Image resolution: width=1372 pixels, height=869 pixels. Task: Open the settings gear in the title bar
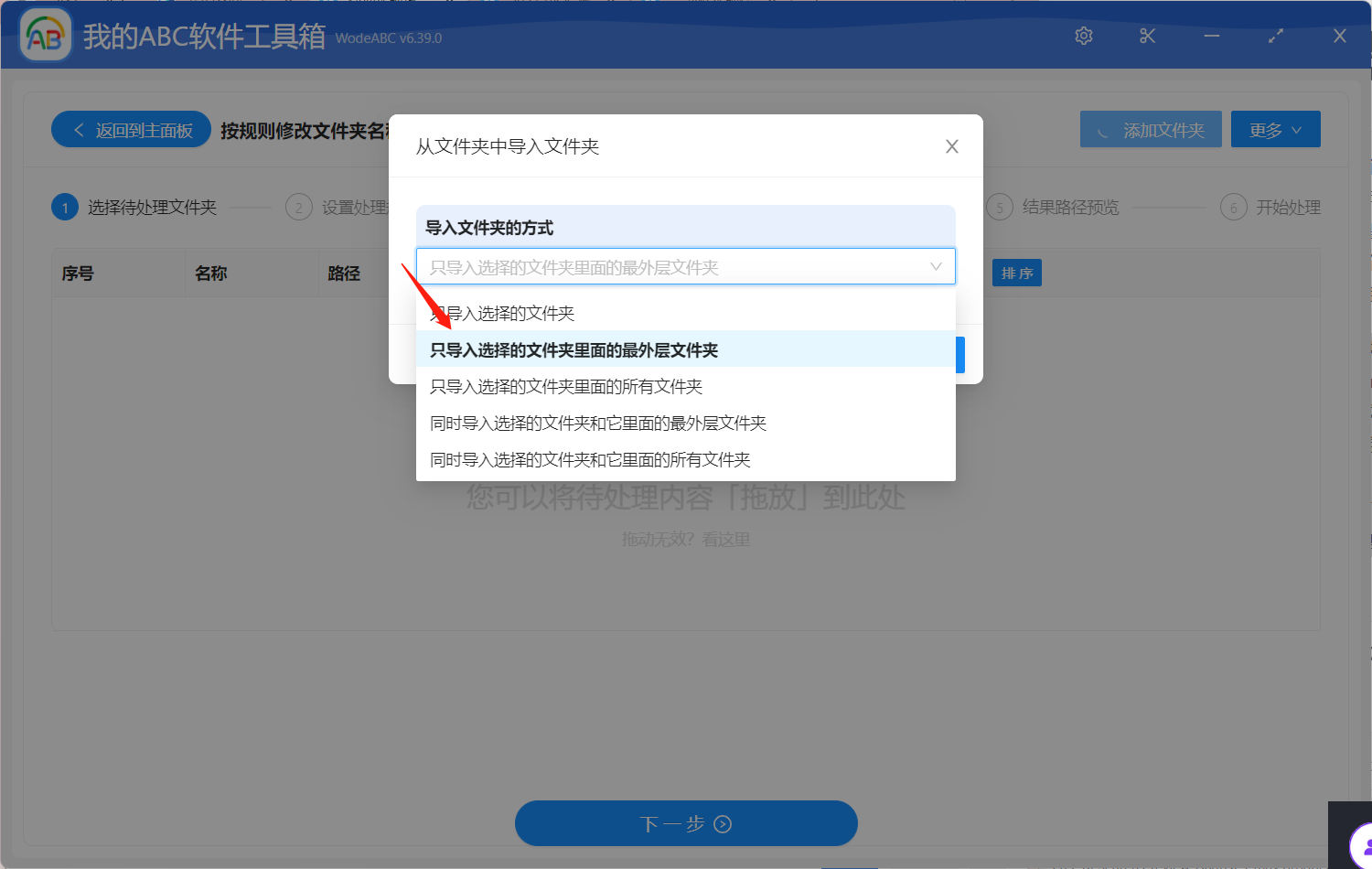(1083, 36)
